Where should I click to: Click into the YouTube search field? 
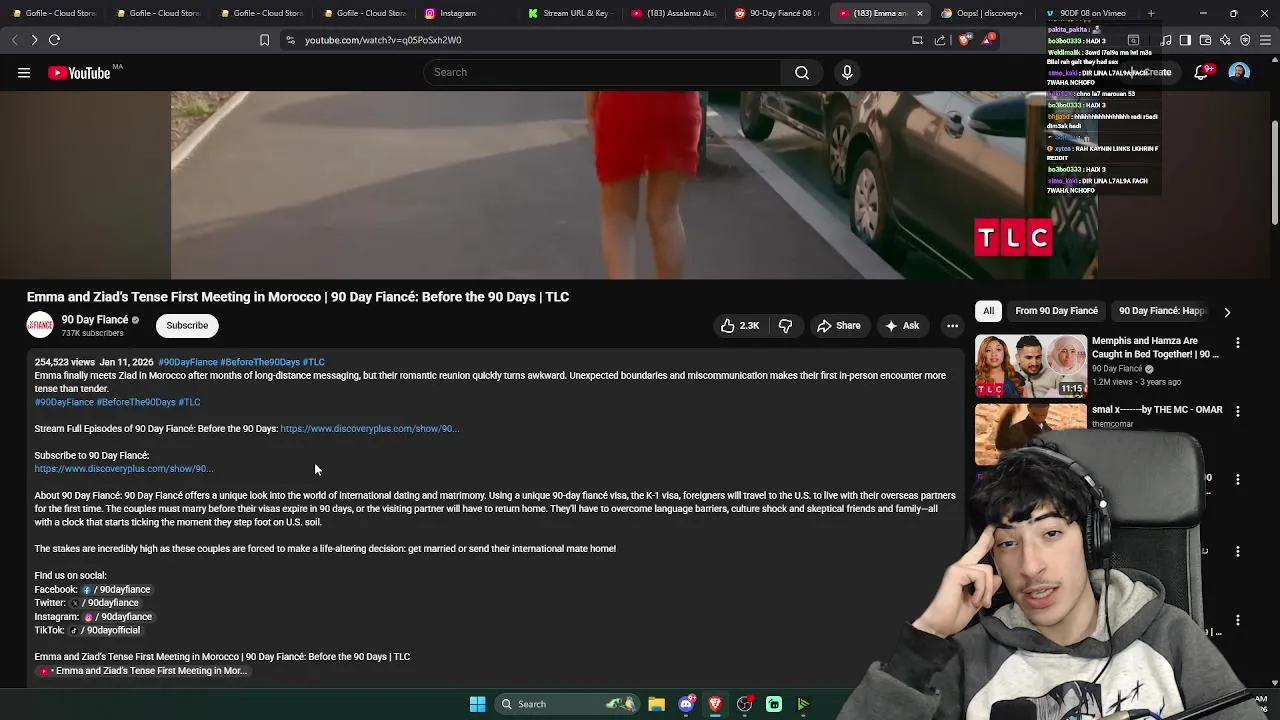[602, 72]
